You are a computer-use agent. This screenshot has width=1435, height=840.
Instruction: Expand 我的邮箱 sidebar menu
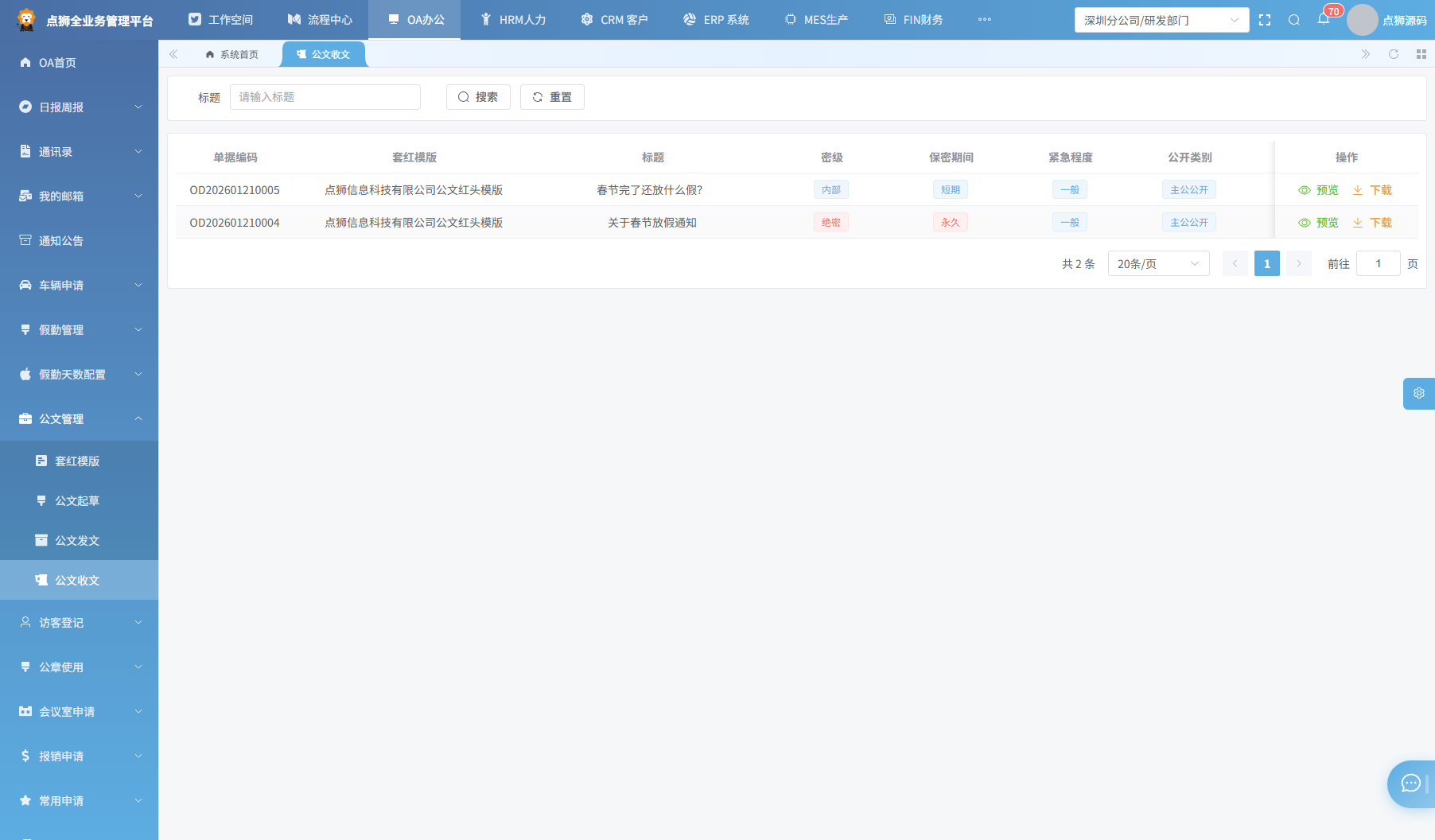coord(79,196)
